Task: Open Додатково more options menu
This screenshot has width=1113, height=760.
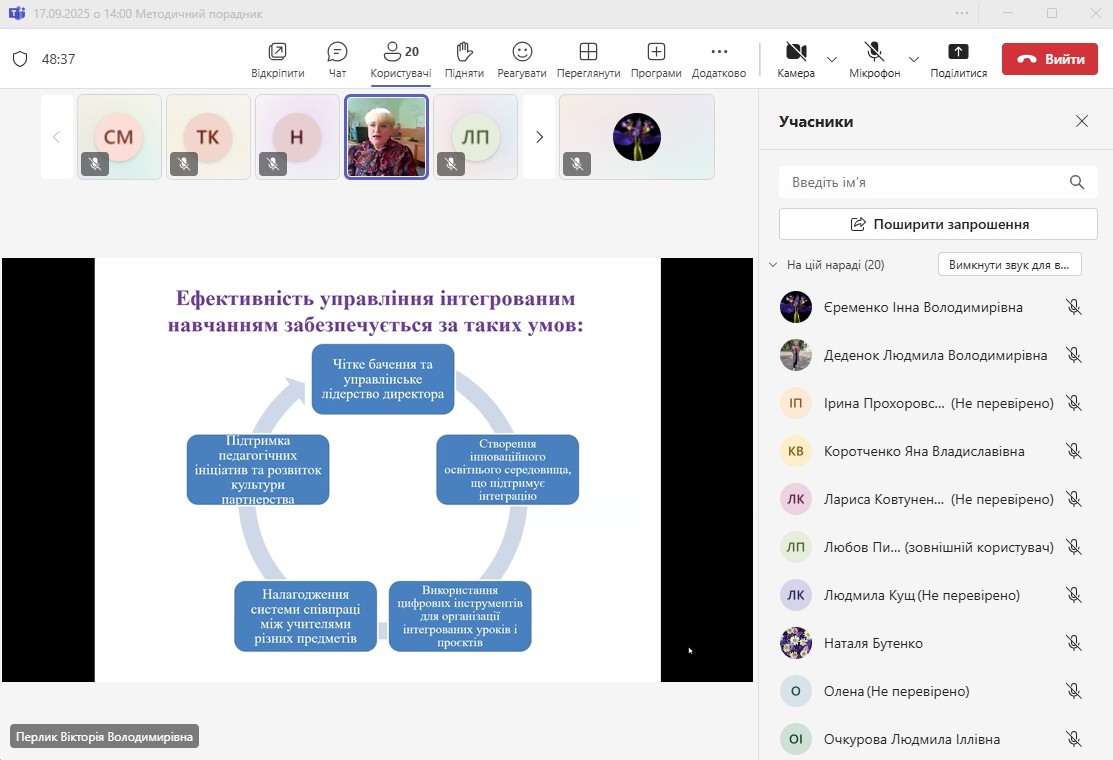Action: click(x=719, y=60)
